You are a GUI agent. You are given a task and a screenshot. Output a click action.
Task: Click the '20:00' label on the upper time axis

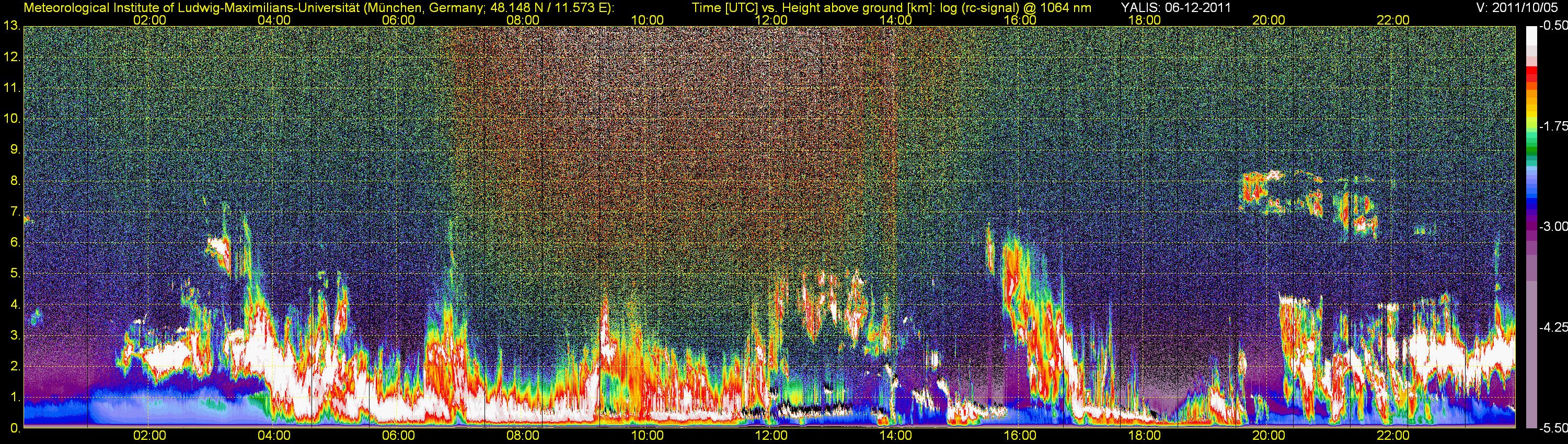click(x=1269, y=20)
